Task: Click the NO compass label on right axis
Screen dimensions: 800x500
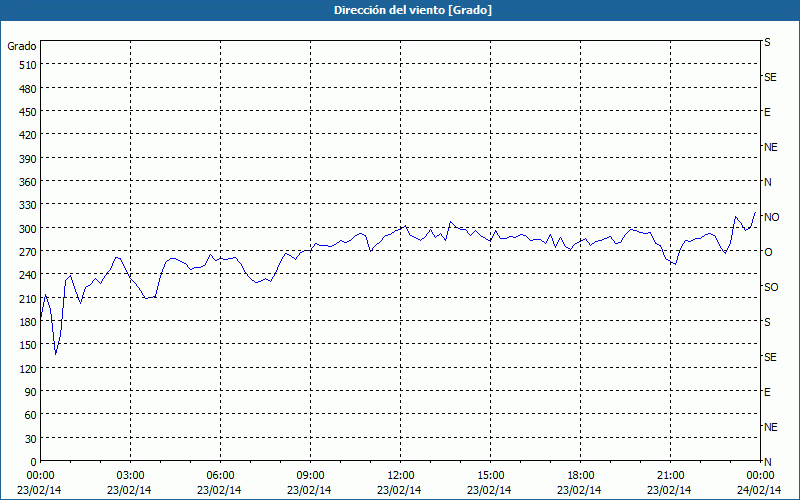Action: tap(771, 217)
